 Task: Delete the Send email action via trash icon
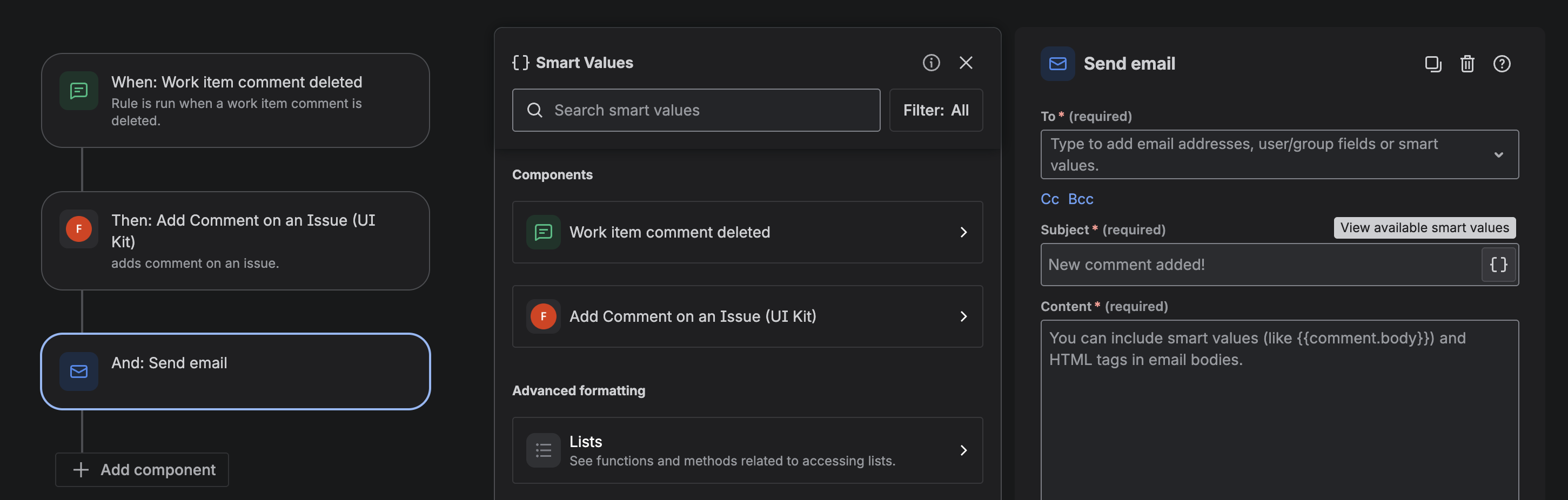1467,64
